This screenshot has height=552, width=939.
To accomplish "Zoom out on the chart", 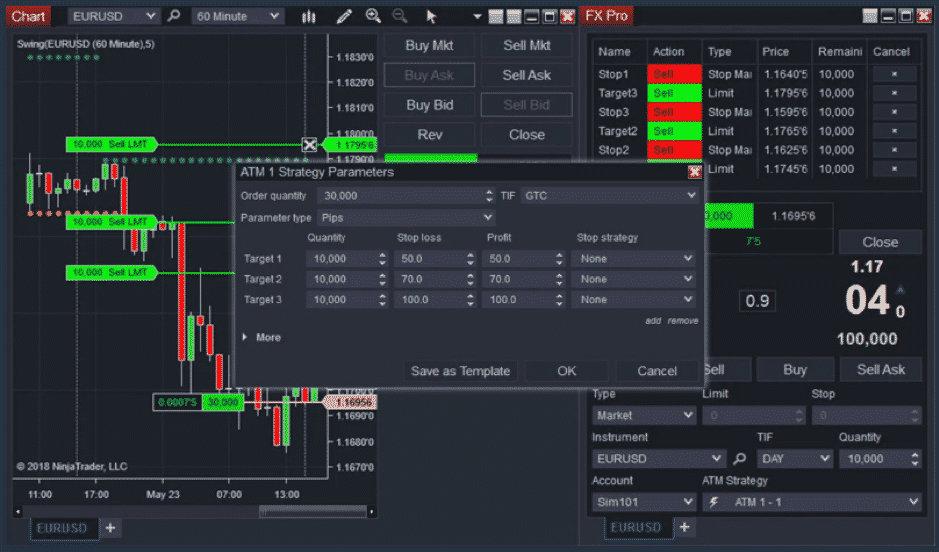I will pos(399,16).
